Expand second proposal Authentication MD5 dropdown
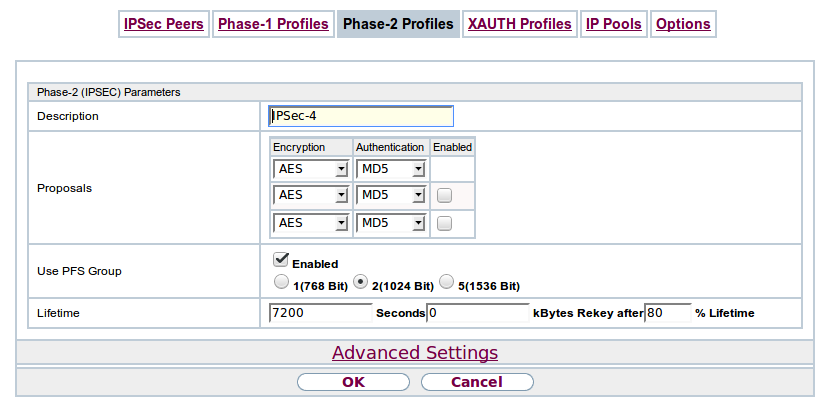This screenshot has height=411, width=829. (391, 196)
